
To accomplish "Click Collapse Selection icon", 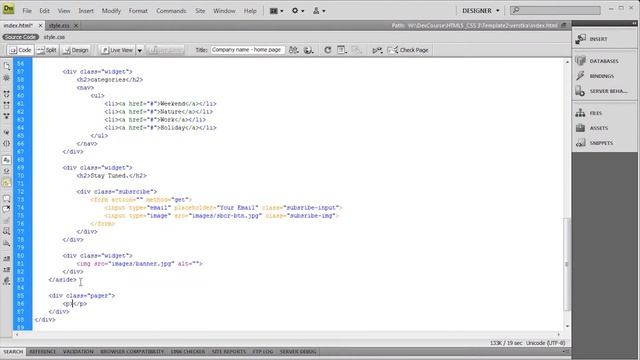I will tap(7, 105).
